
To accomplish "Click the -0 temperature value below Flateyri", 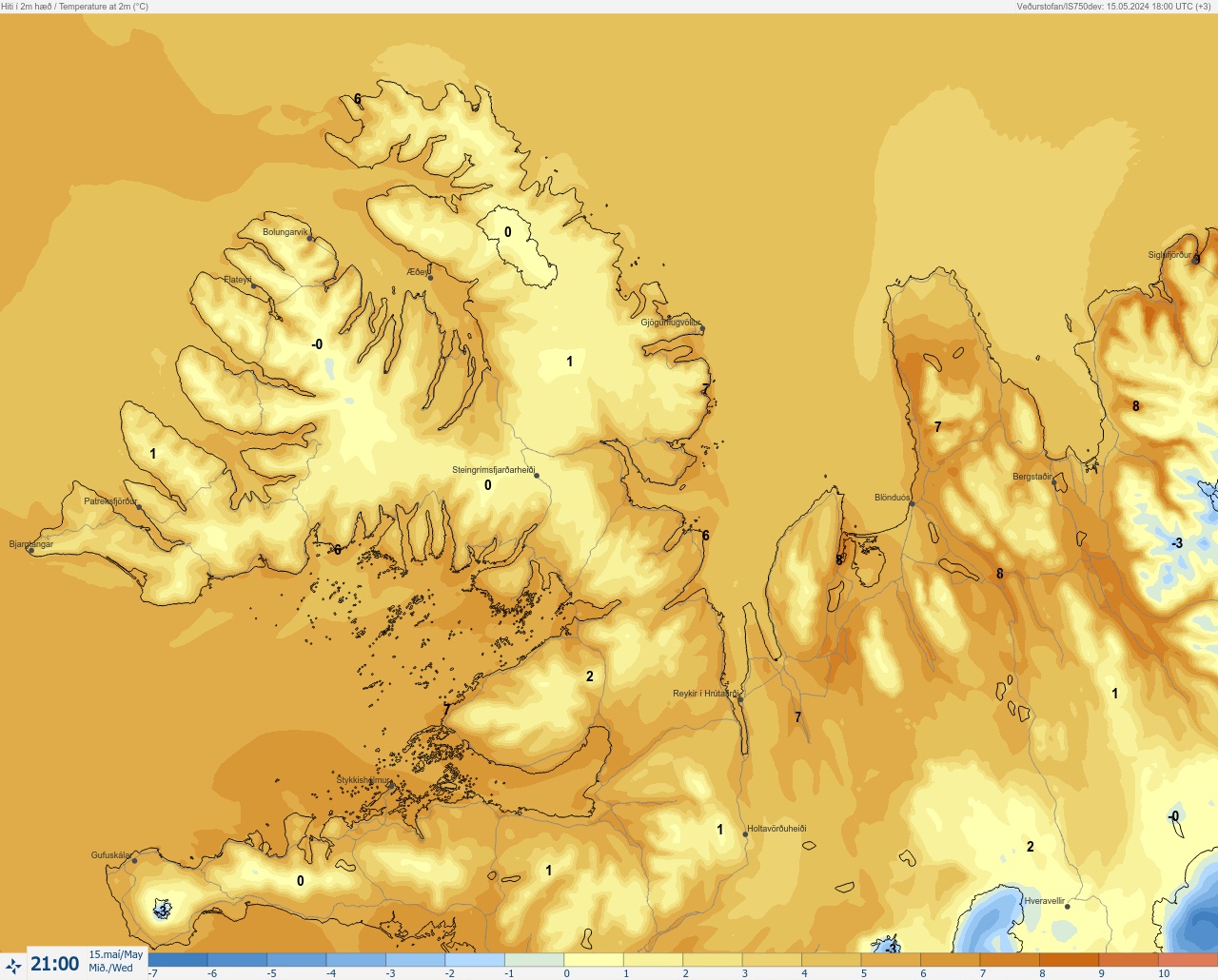I will click(x=317, y=344).
